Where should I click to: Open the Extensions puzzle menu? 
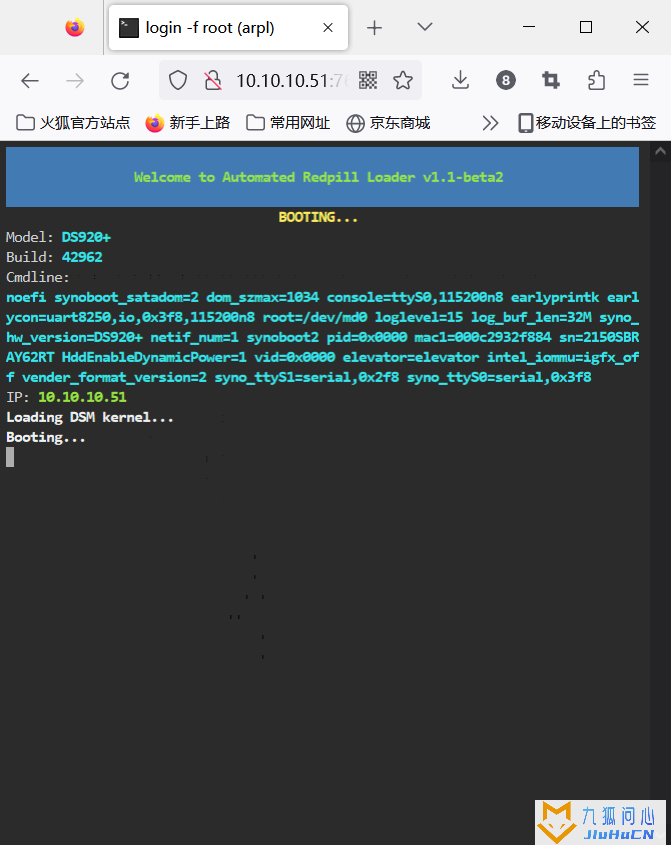click(596, 80)
